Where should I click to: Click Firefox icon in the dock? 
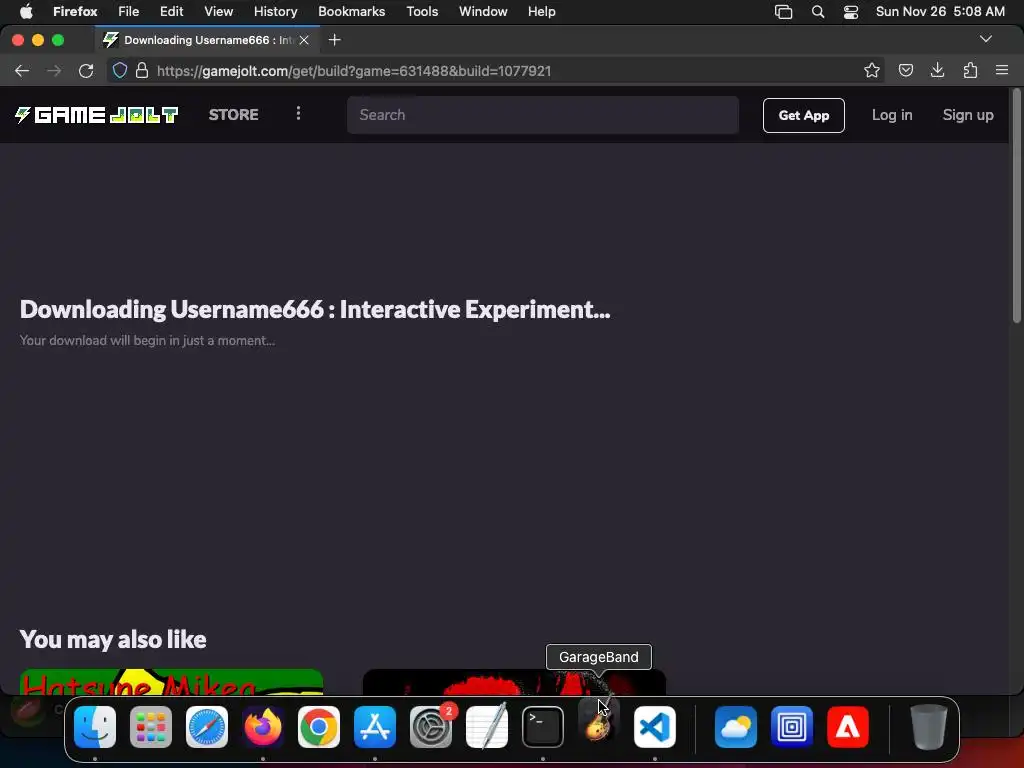tap(263, 726)
